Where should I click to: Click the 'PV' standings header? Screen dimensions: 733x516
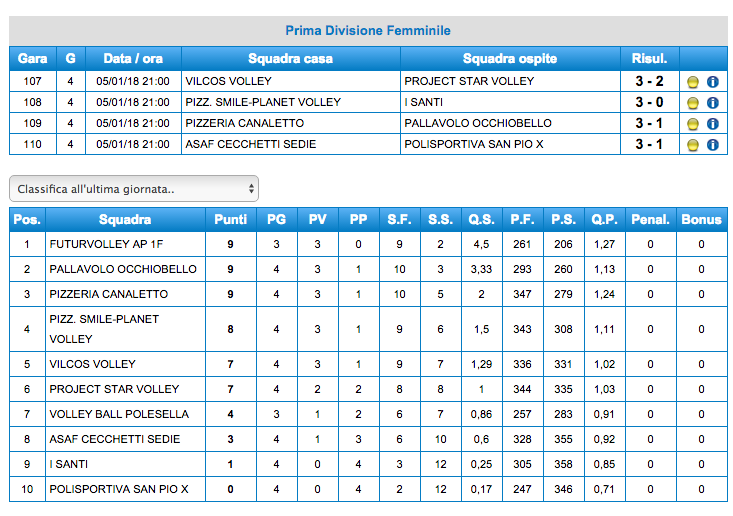pos(317,220)
